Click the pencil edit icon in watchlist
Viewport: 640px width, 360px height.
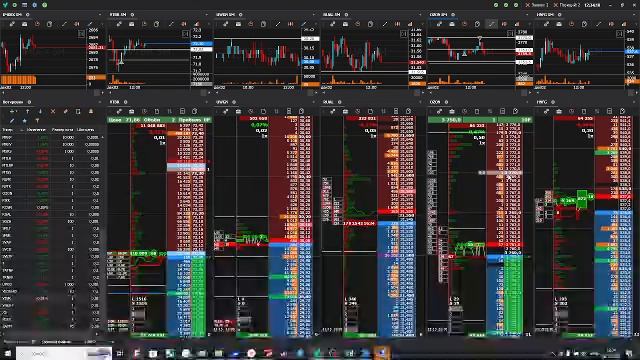12,121
